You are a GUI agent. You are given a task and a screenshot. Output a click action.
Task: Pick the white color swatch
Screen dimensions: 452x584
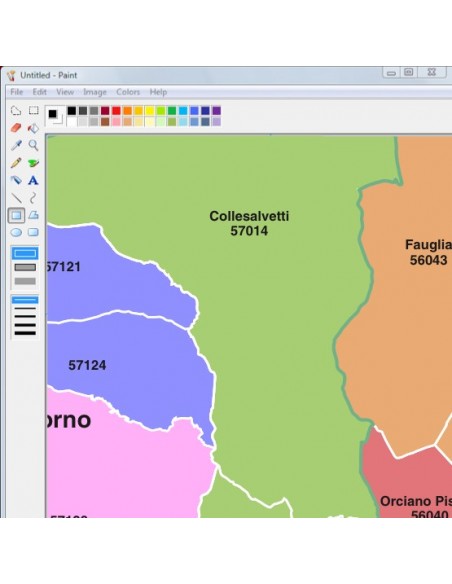point(71,121)
